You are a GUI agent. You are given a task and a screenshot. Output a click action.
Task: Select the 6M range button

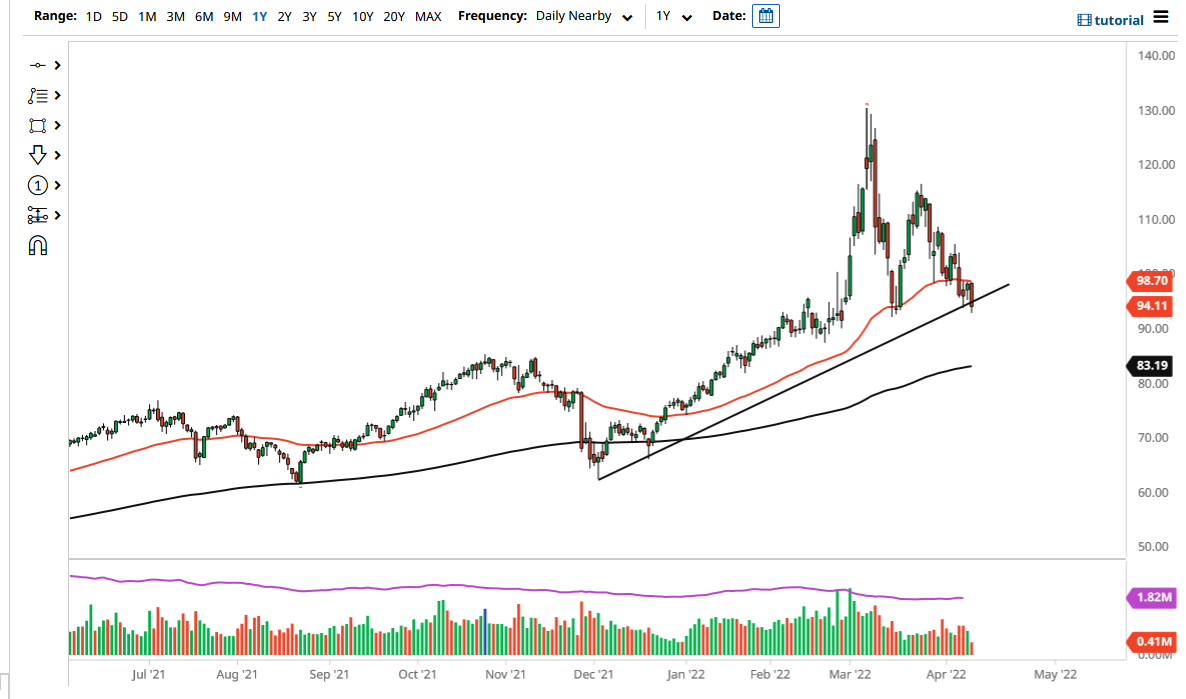[x=204, y=16]
